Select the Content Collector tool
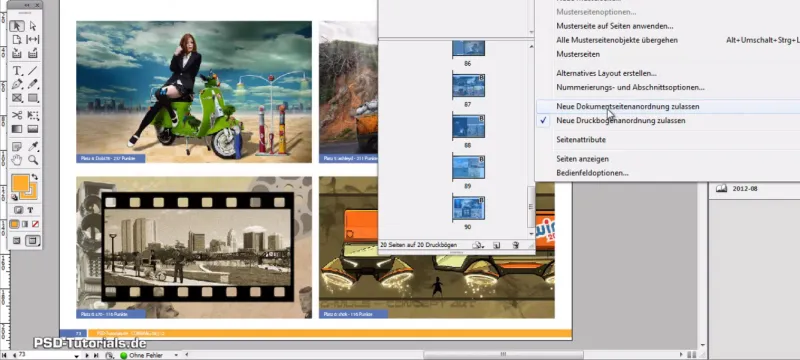The image size is (800, 360). click(x=17, y=53)
